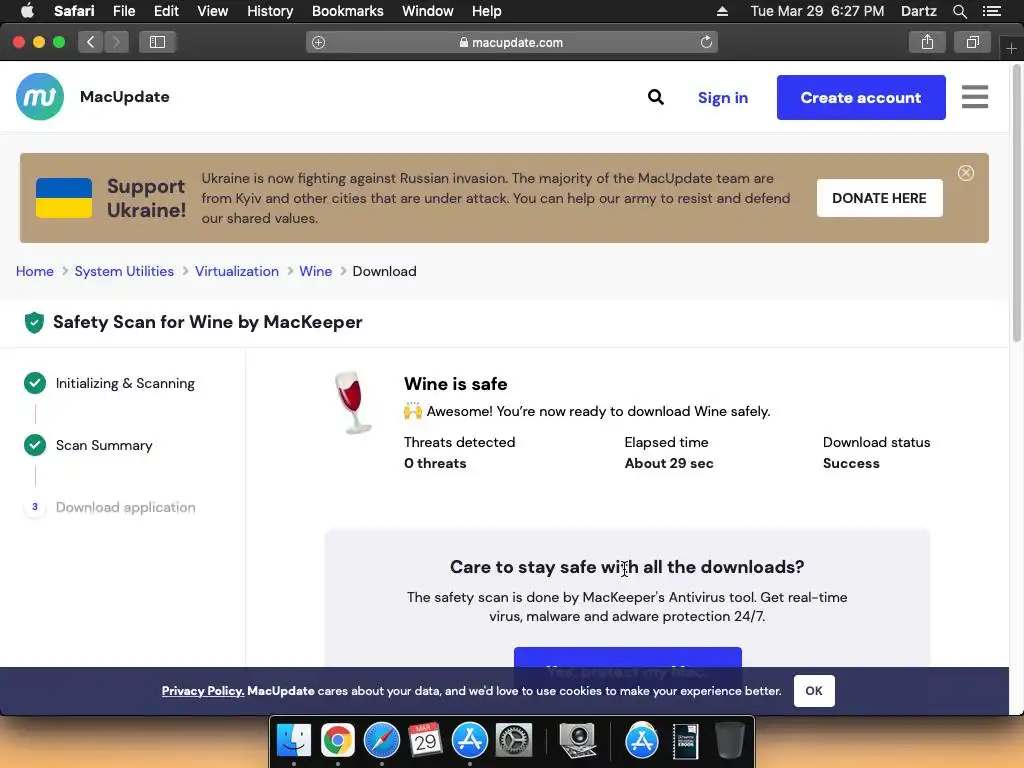Open System Utilities breadcrumb link
1024x768 pixels.
tap(124, 271)
